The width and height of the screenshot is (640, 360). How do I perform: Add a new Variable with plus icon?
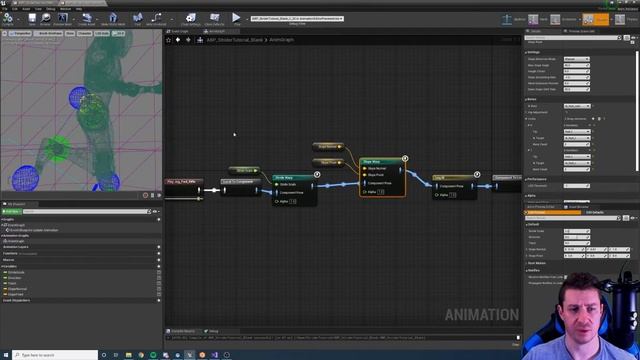(x=159, y=267)
